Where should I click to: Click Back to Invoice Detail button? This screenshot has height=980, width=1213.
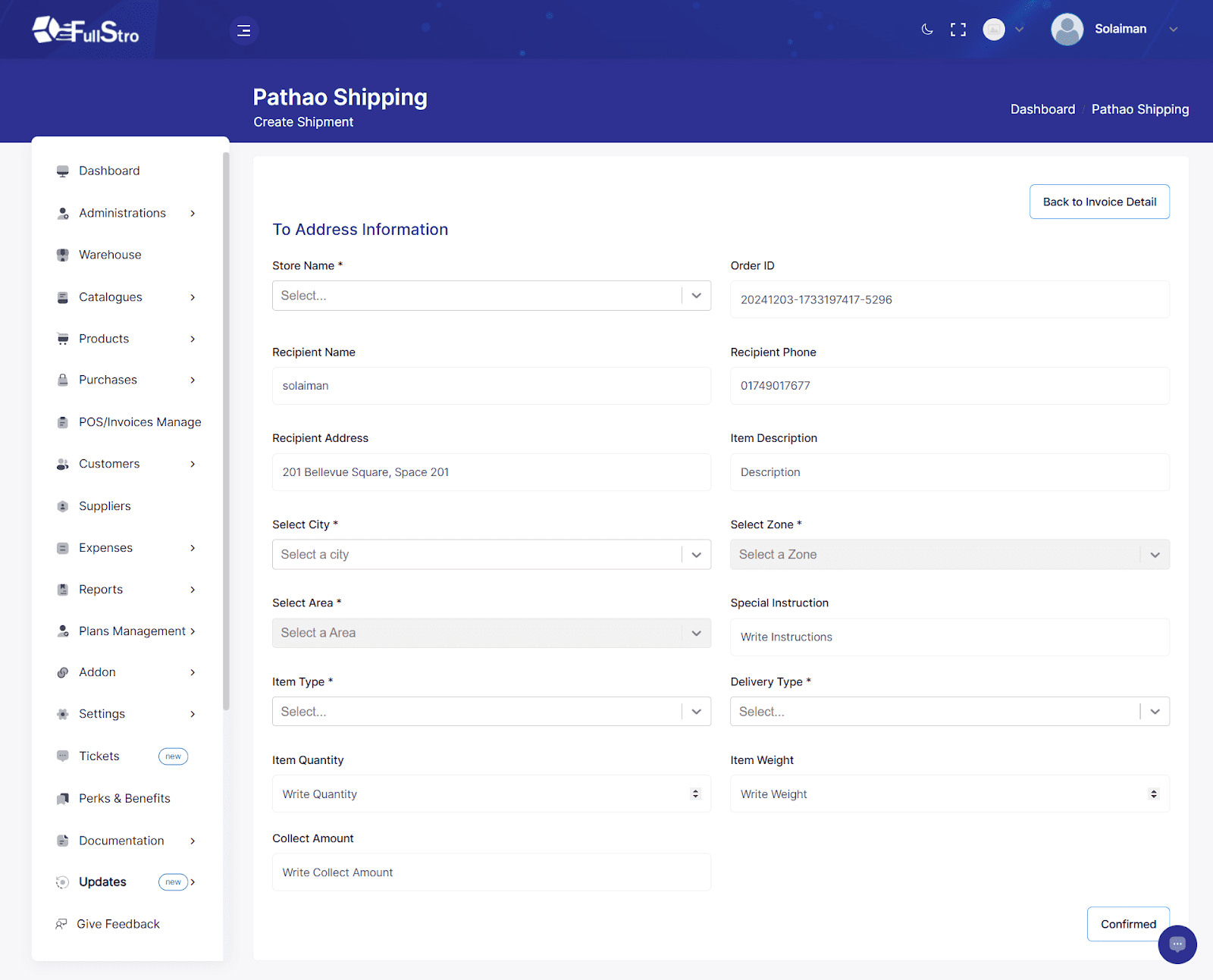pos(1099,202)
